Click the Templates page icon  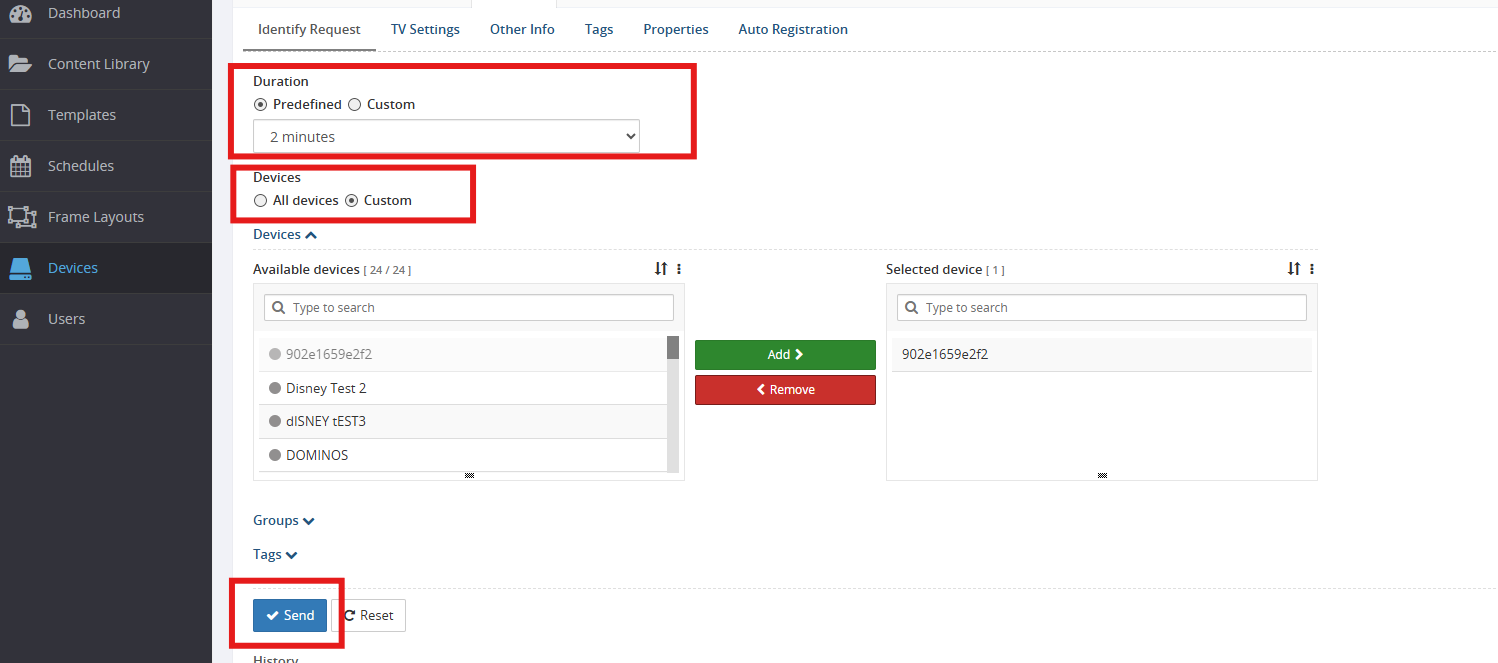tap(20, 115)
